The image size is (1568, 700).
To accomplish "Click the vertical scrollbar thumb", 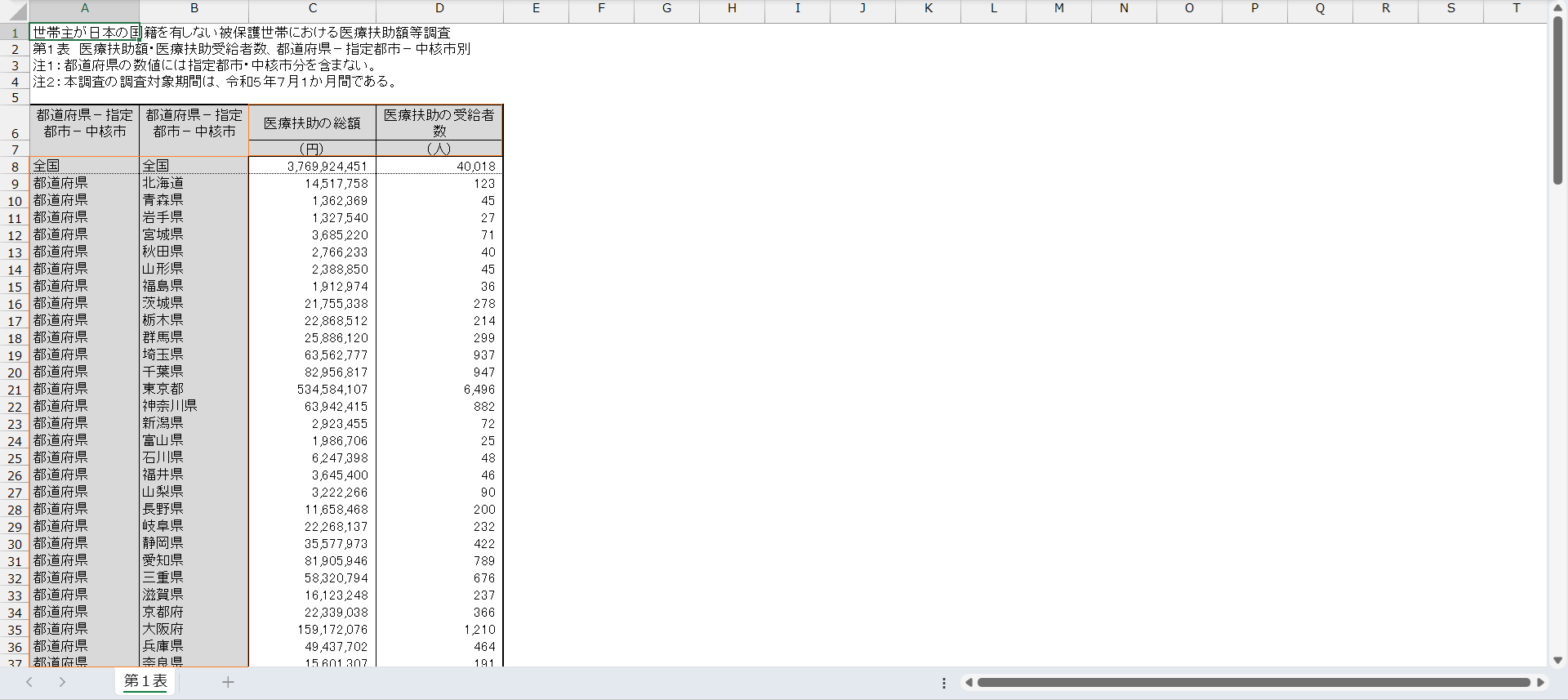I will (x=1557, y=98).
